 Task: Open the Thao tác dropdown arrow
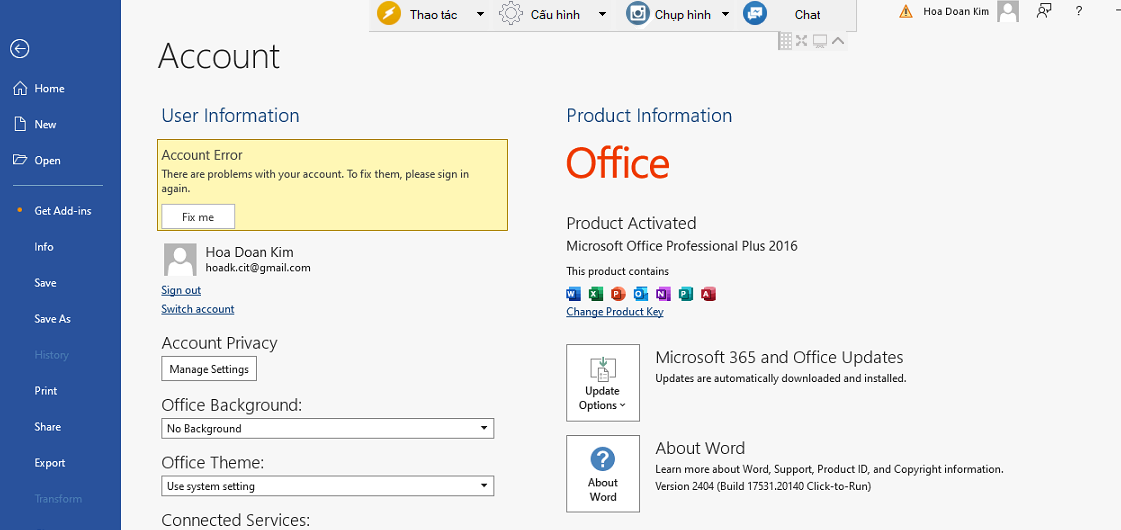coord(480,14)
